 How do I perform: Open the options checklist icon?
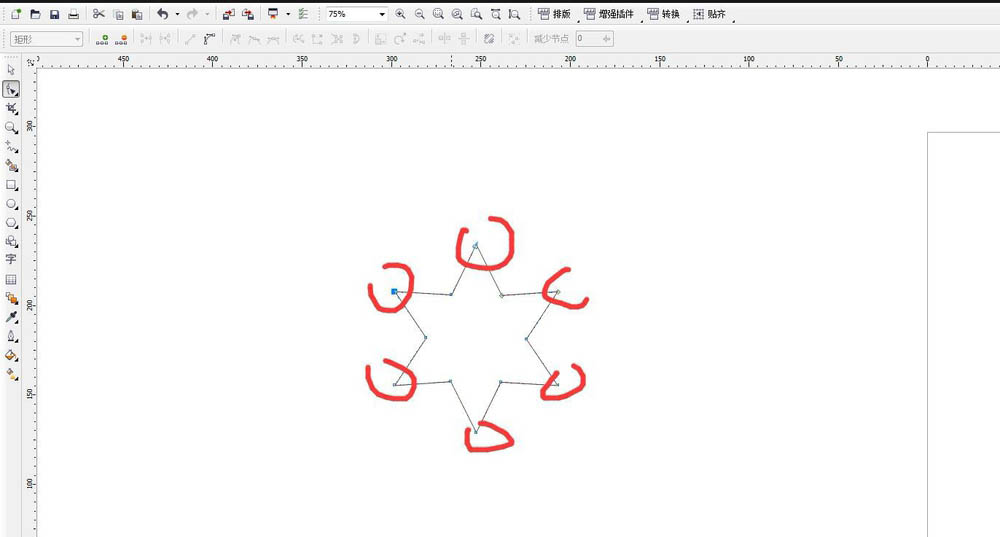(x=303, y=14)
